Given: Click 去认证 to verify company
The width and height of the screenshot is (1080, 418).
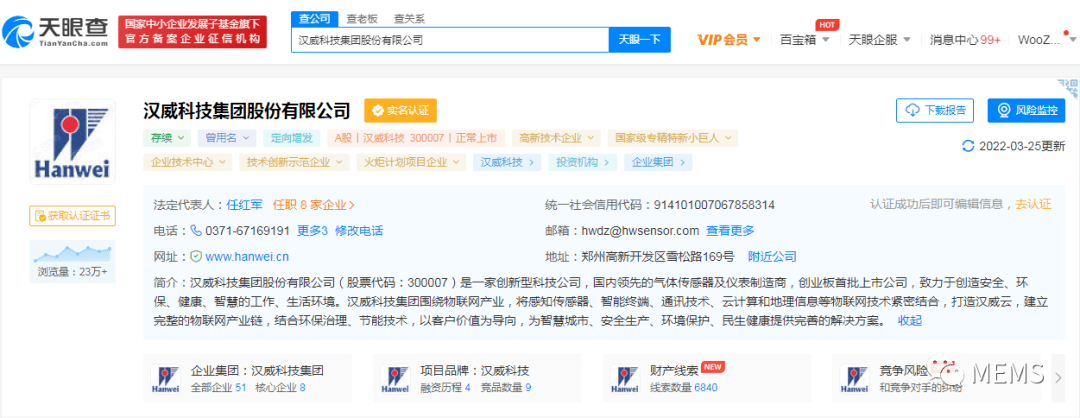Looking at the screenshot, I should [x=1032, y=205].
